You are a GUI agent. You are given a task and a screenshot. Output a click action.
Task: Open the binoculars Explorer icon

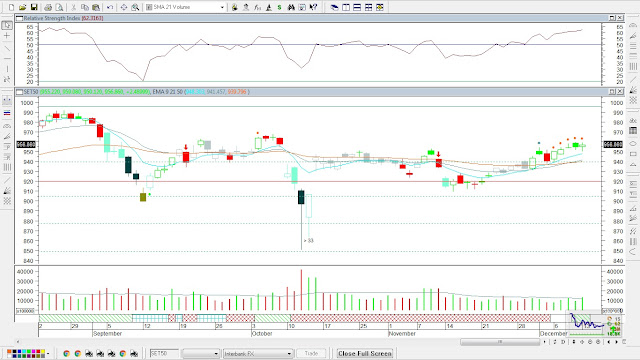coord(291,7)
